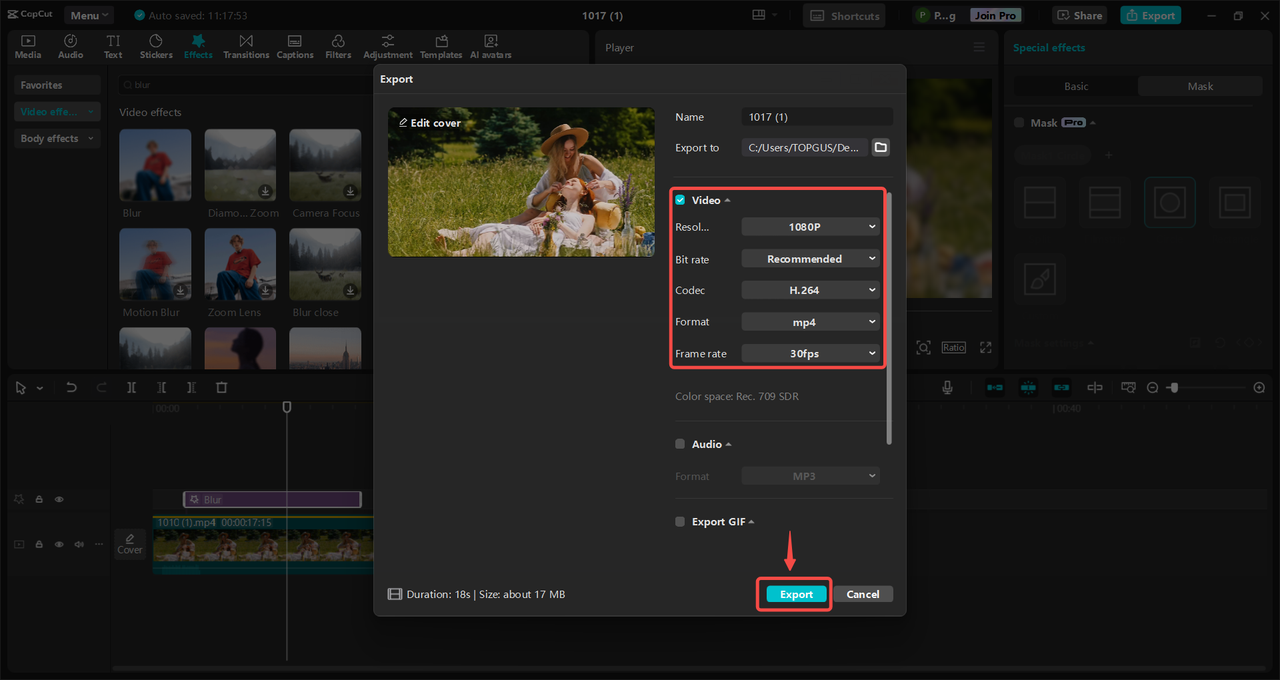The height and width of the screenshot is (680, 1280).
Task: Open the AI avatars panel
Action: coord(491,46)
